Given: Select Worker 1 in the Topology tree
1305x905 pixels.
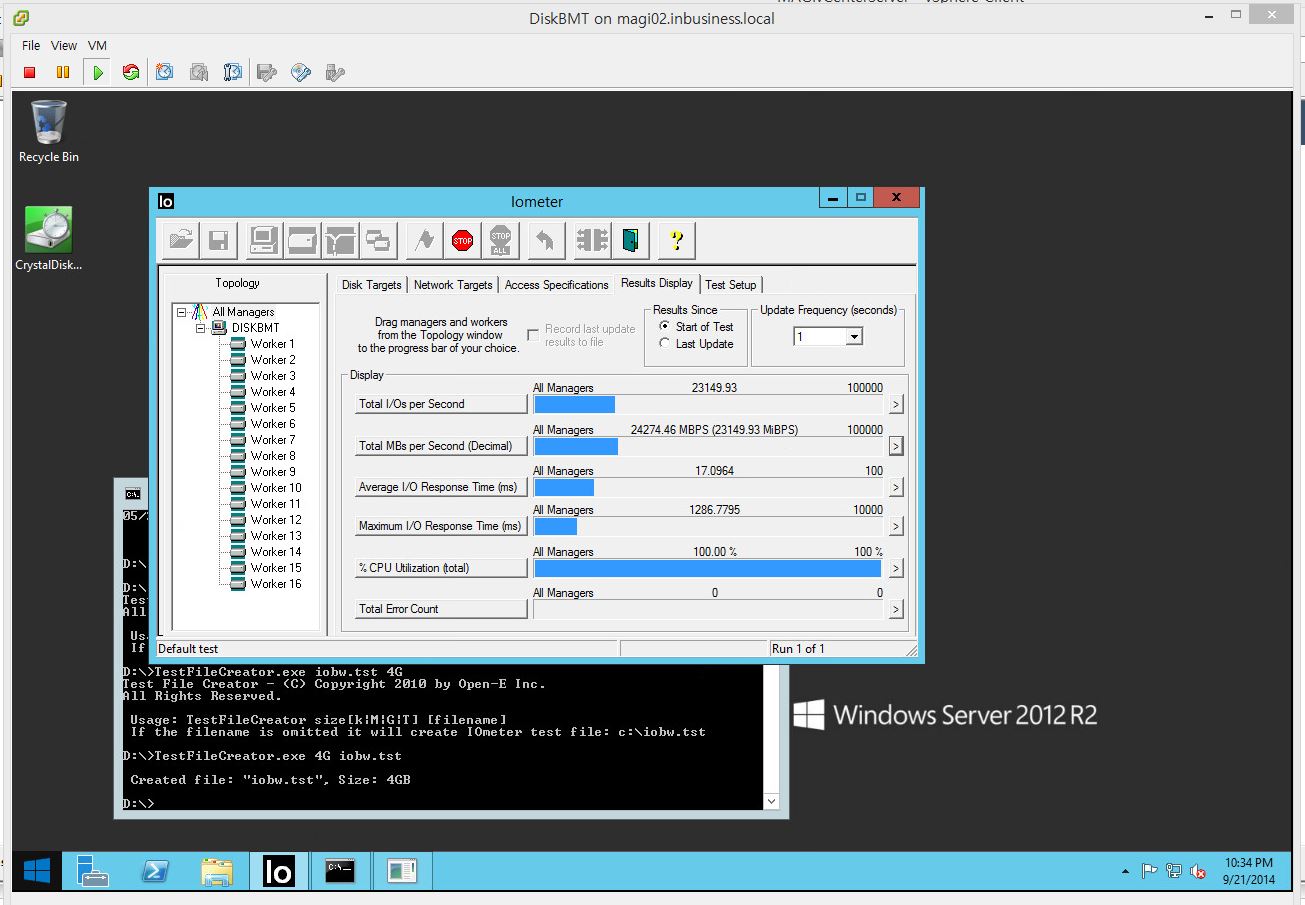Looking at the screenshot, I should tap(272, 344).
